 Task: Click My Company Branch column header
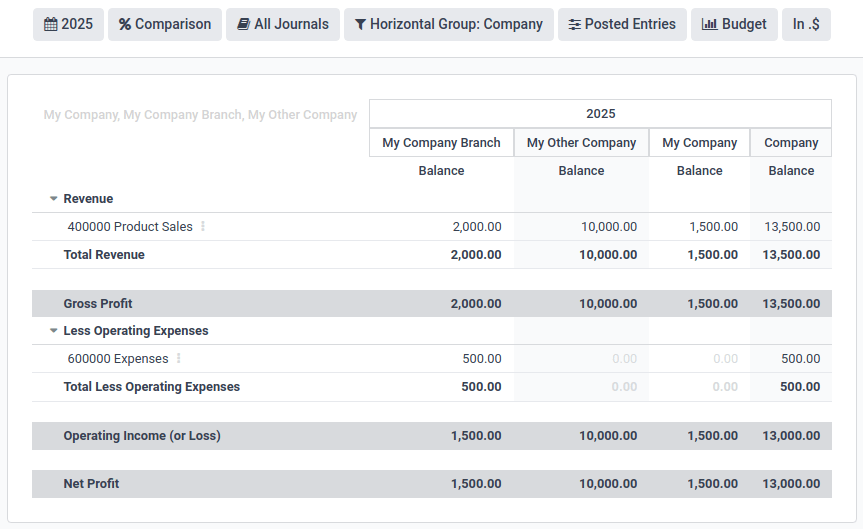[441, 143]
